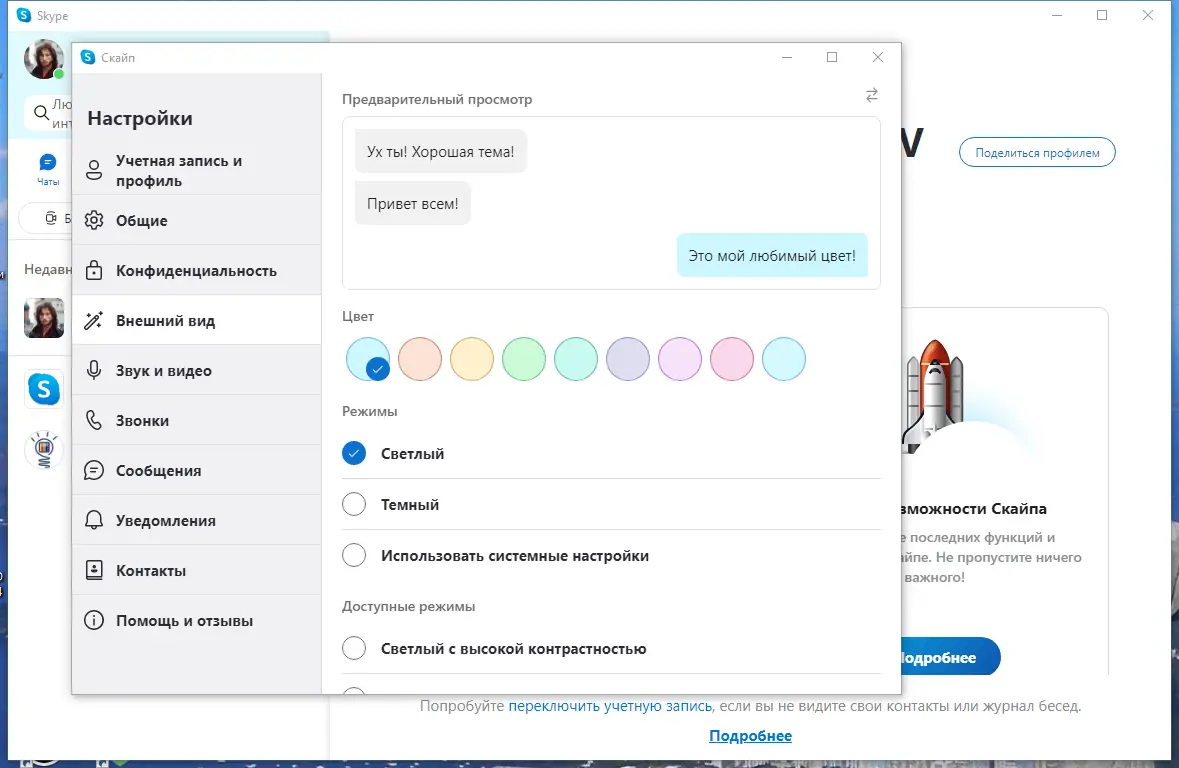
Task: Open Общие settings section
Action: pos(197,220)
